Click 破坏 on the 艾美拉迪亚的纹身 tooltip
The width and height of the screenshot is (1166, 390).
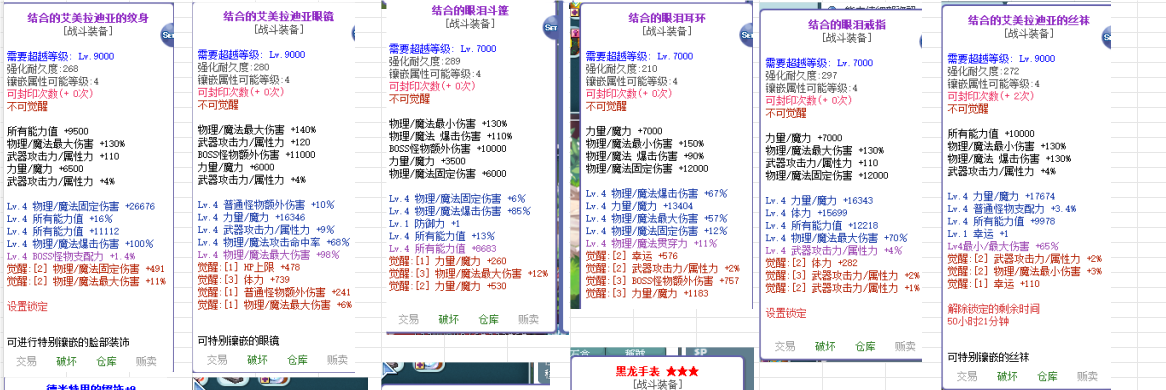point(66,361)
